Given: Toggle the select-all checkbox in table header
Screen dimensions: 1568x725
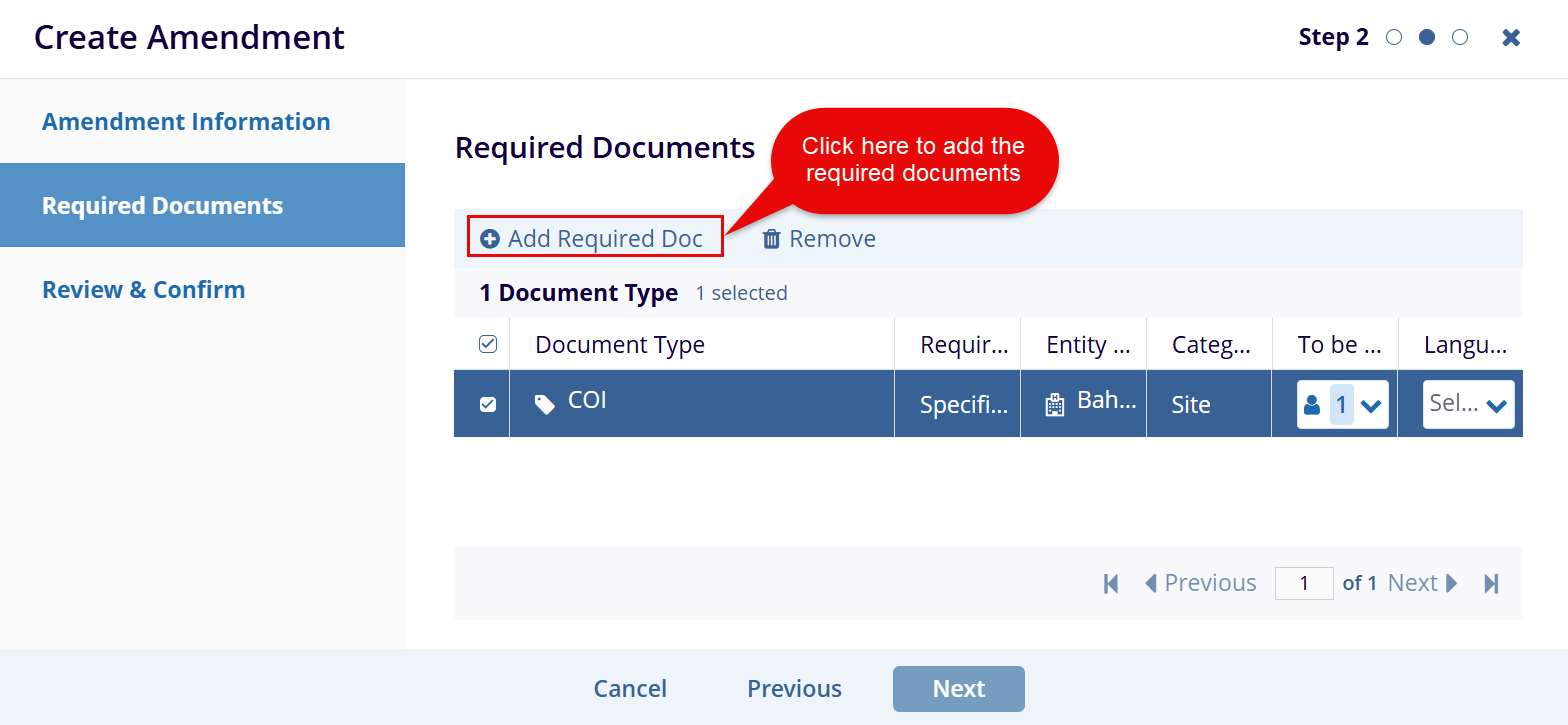Looking at the screenshot, I should 488,344.
